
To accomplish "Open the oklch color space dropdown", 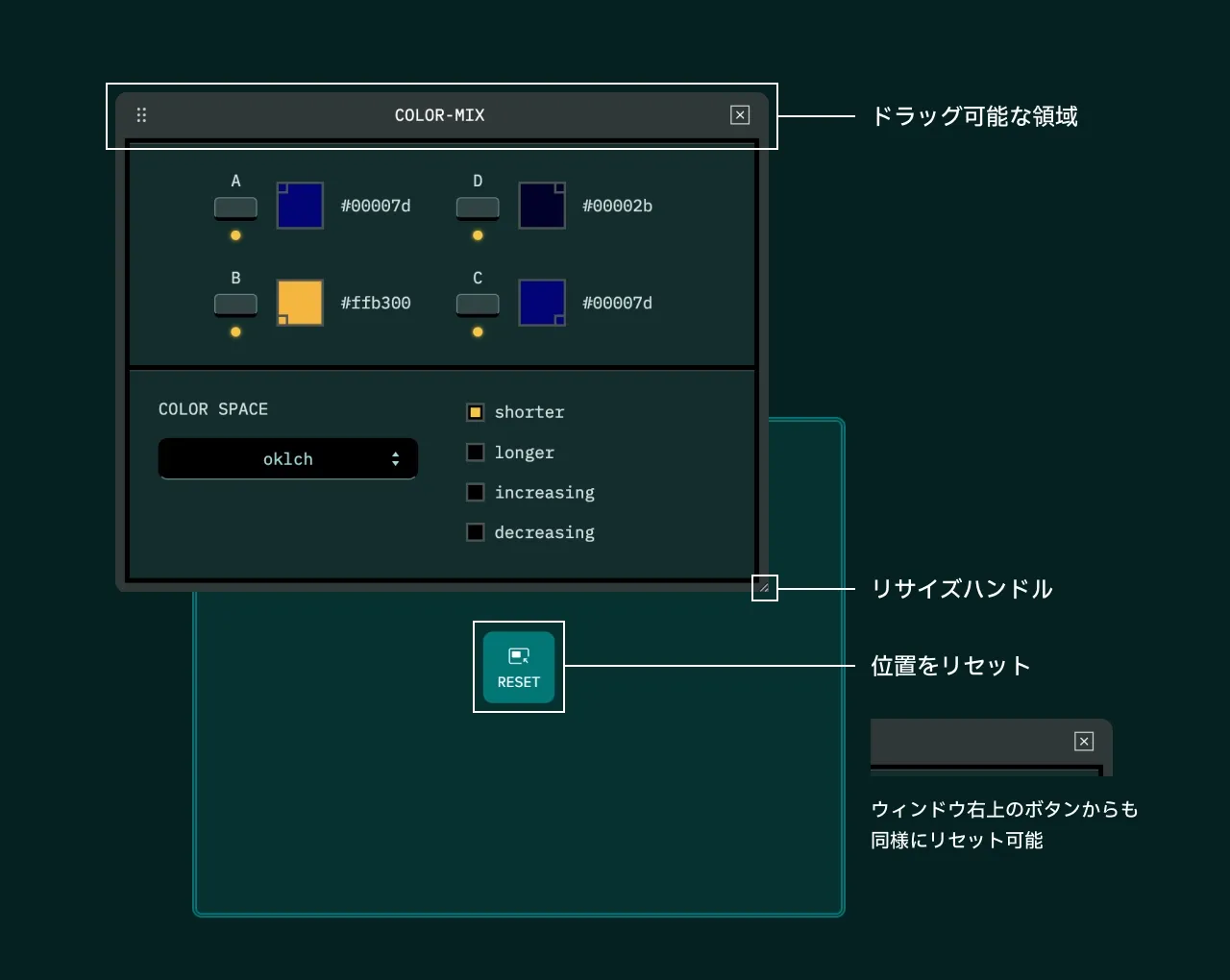I will tap(287, 458).
